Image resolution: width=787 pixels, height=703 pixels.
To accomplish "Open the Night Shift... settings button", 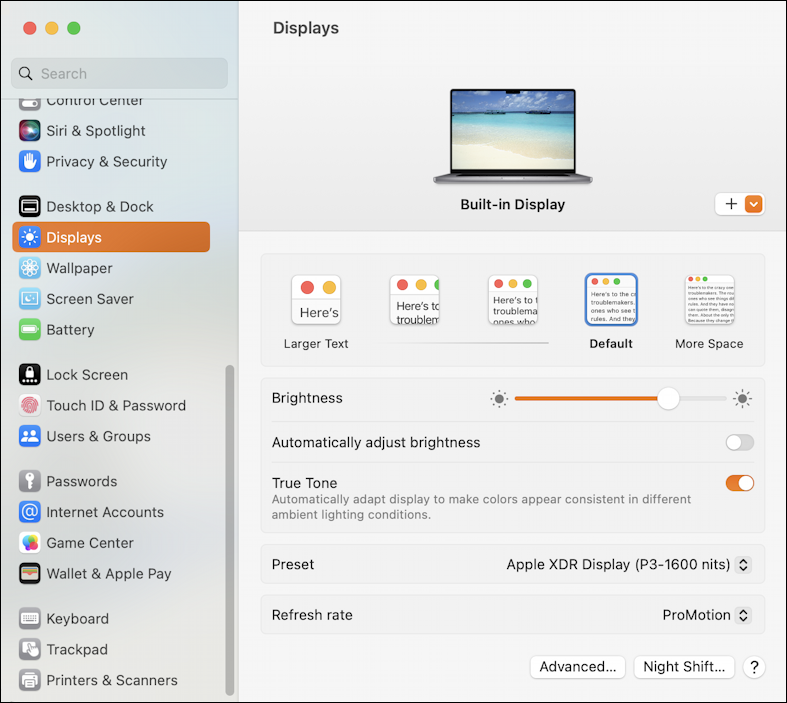I will click(684, 667).
